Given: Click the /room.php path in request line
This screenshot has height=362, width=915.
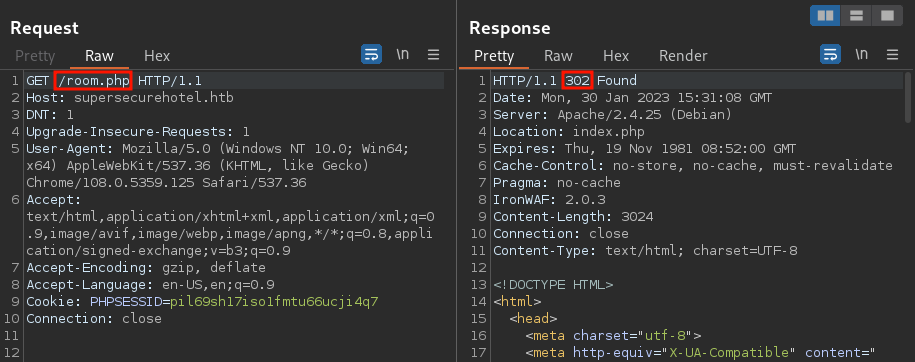Looking at the screenshot, I should click(93, 81).
